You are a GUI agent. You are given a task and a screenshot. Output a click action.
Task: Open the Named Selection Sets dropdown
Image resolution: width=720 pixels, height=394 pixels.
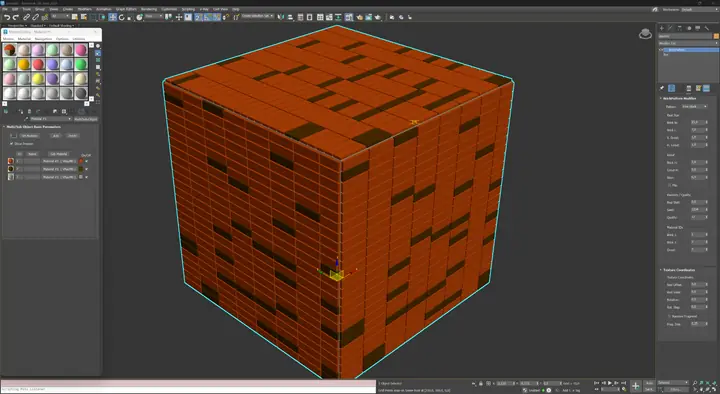257,17
